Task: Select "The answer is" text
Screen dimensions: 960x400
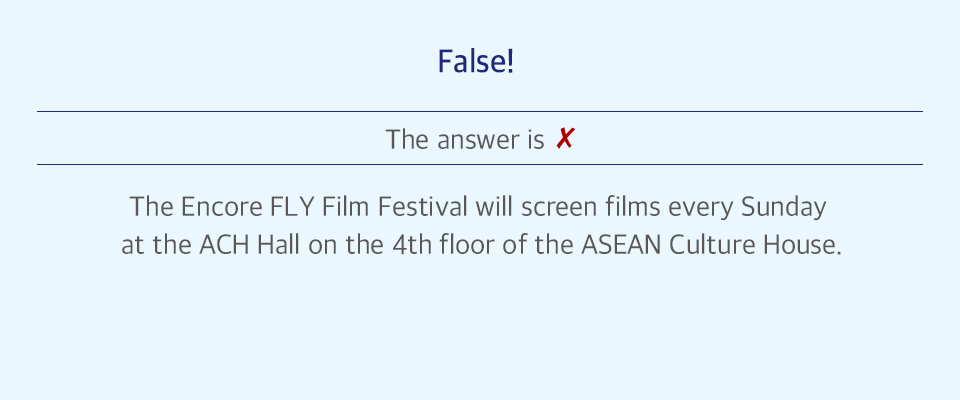Action: (465, 140)
